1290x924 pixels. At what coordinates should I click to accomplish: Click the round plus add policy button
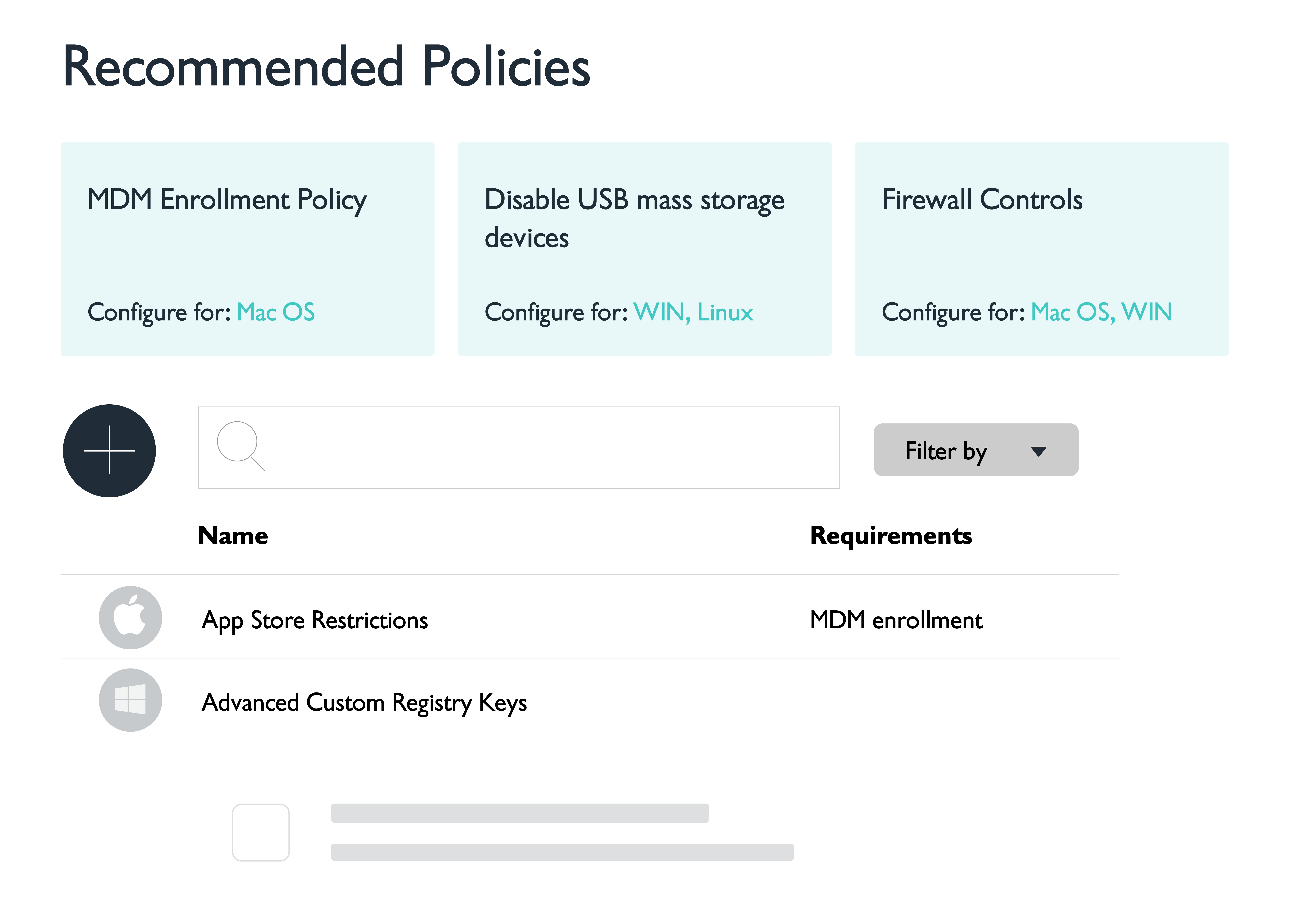click(x=109, y=451)
